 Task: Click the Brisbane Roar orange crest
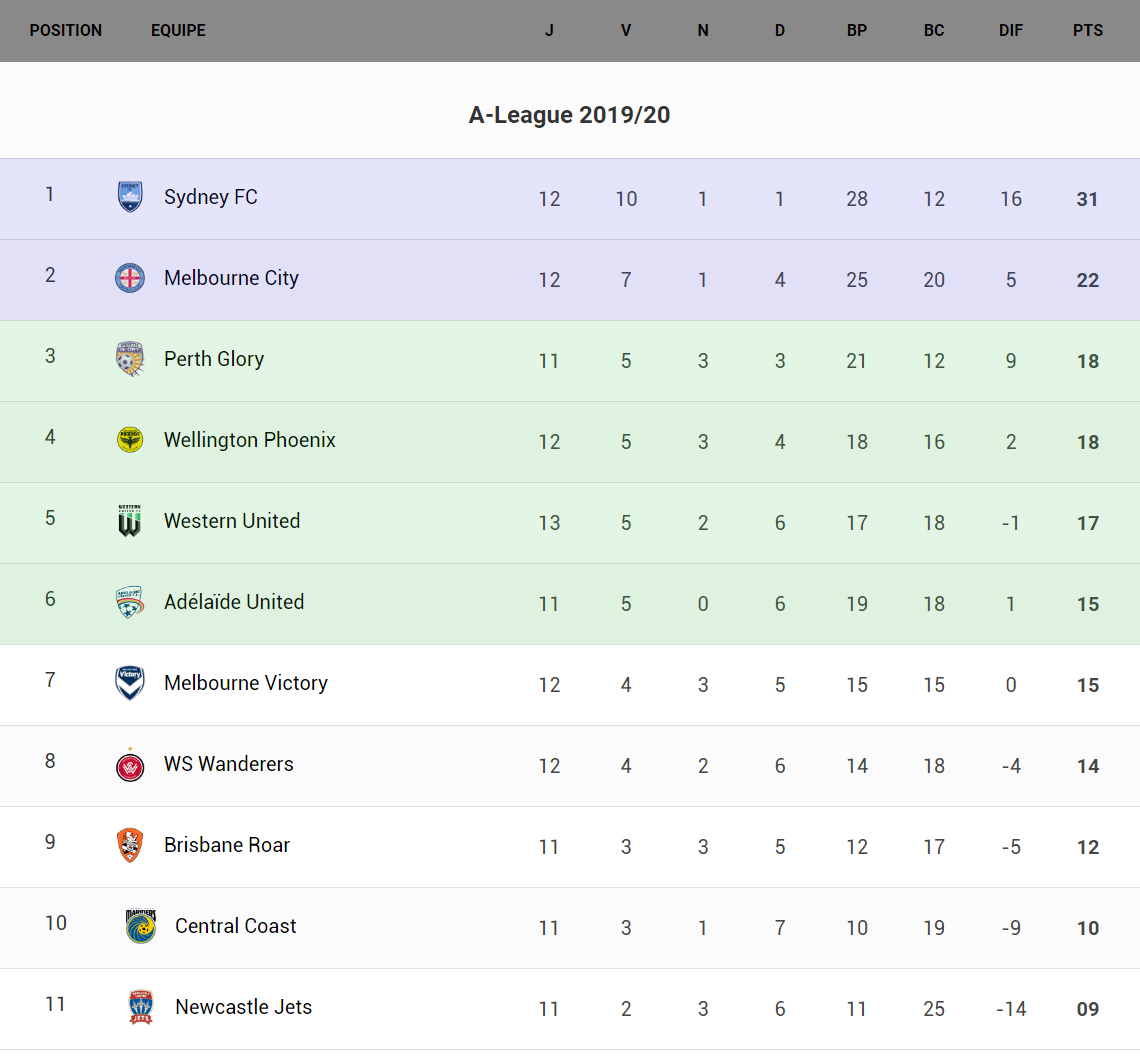pyautogui.click(x=130, y=845)
